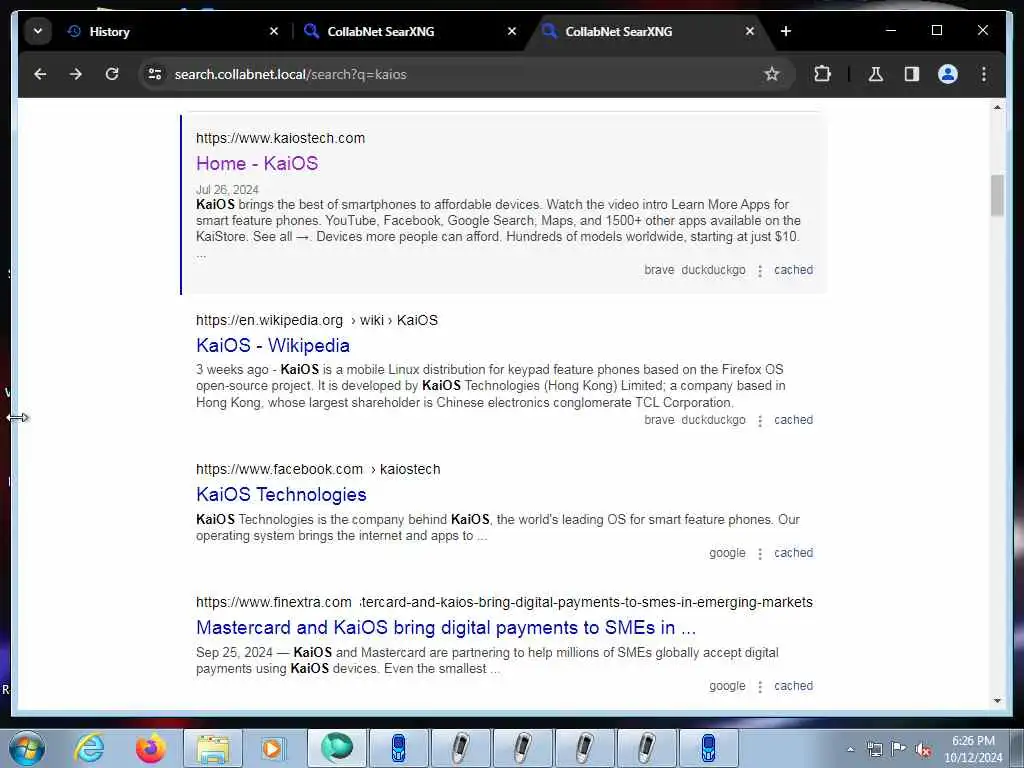Click the browser Back arrow
The height and width of the screenshot is (768, 1024).
coord(40,74)
